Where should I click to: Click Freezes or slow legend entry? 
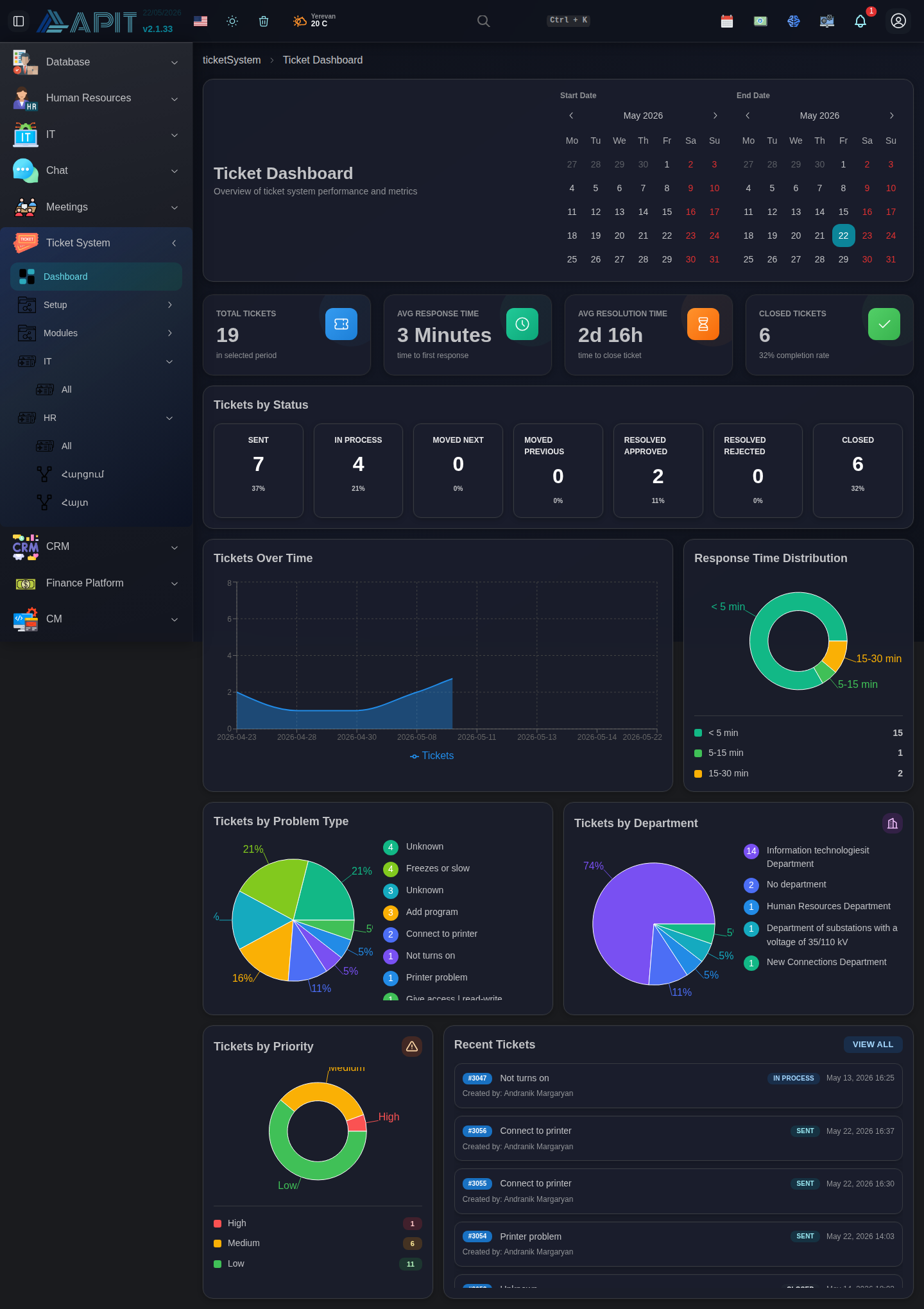(x=427, y=869)
